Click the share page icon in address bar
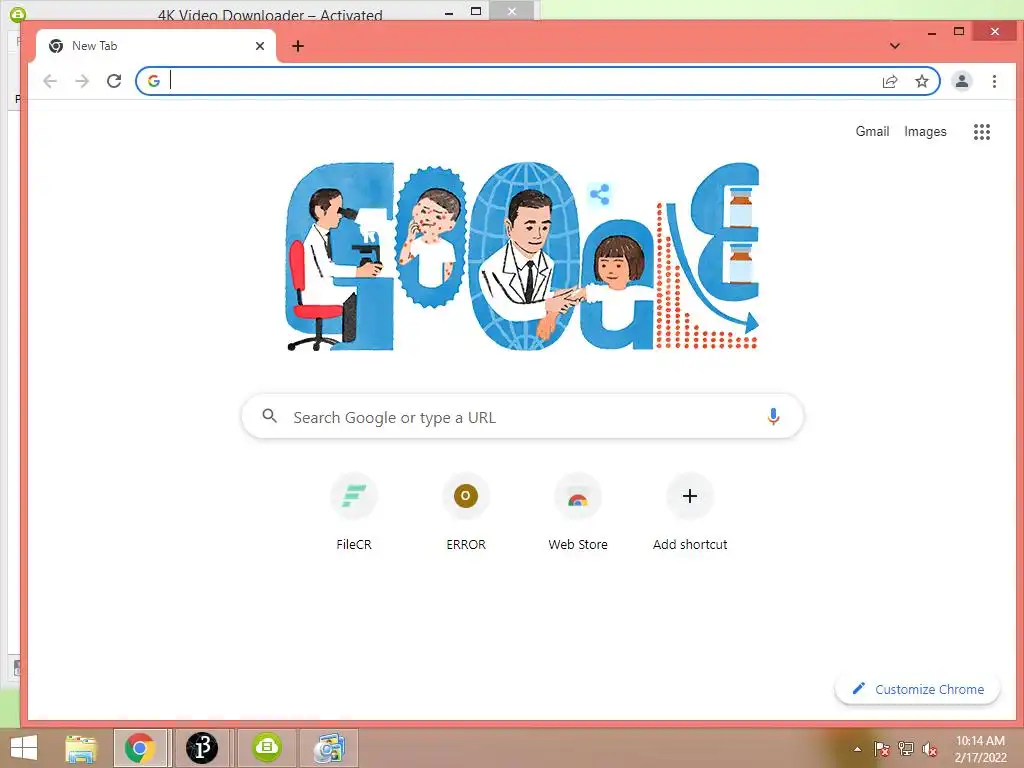Viewport: 1024px width, 768px height. point(889,81)
